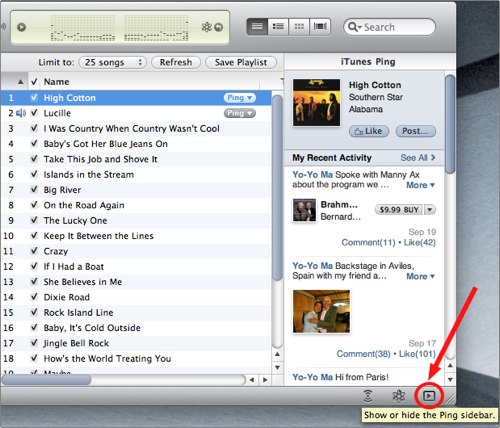Click the Like(42) link
This screenshot has height=428, width=500.
coord(420,242)
